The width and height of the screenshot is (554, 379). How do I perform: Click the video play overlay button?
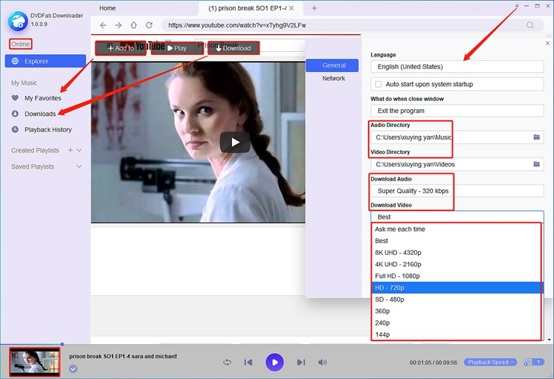(235, 142)
